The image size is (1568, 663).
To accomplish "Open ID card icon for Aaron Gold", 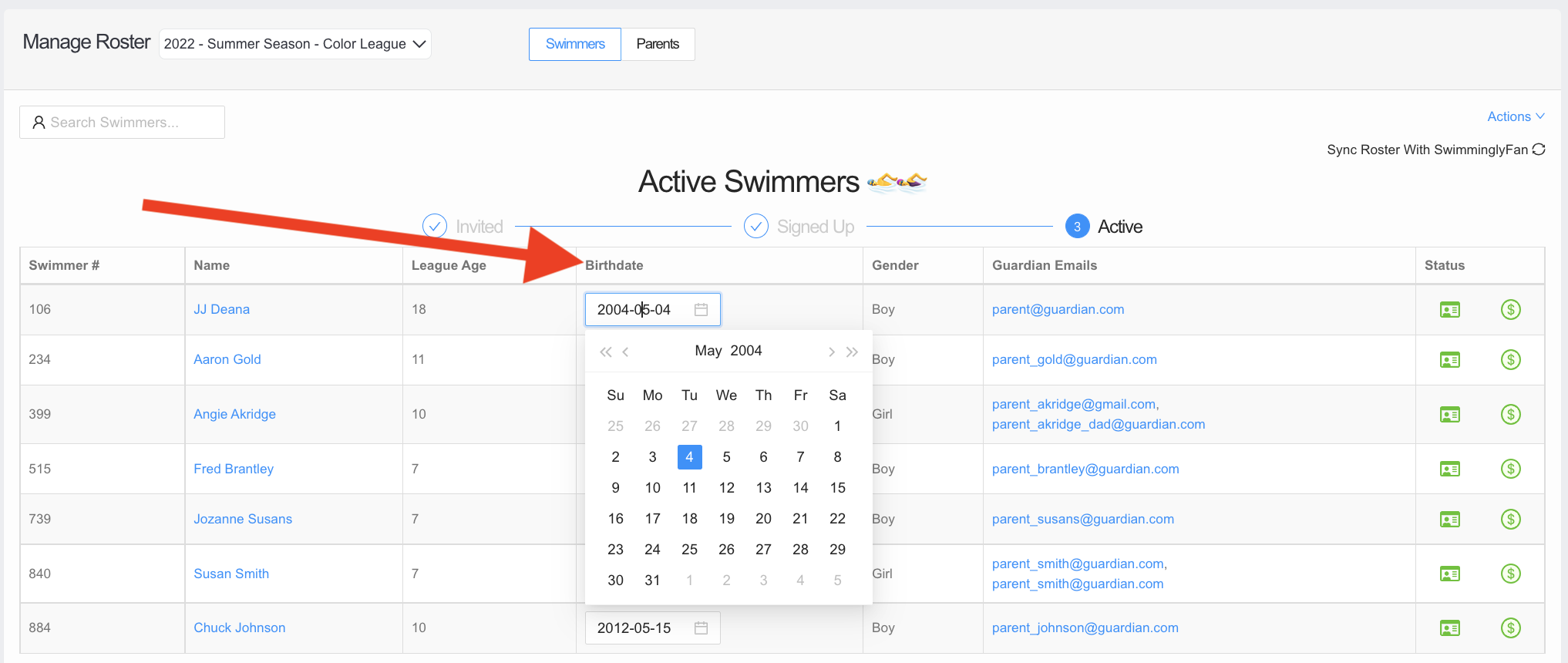I will (1450, 360).
